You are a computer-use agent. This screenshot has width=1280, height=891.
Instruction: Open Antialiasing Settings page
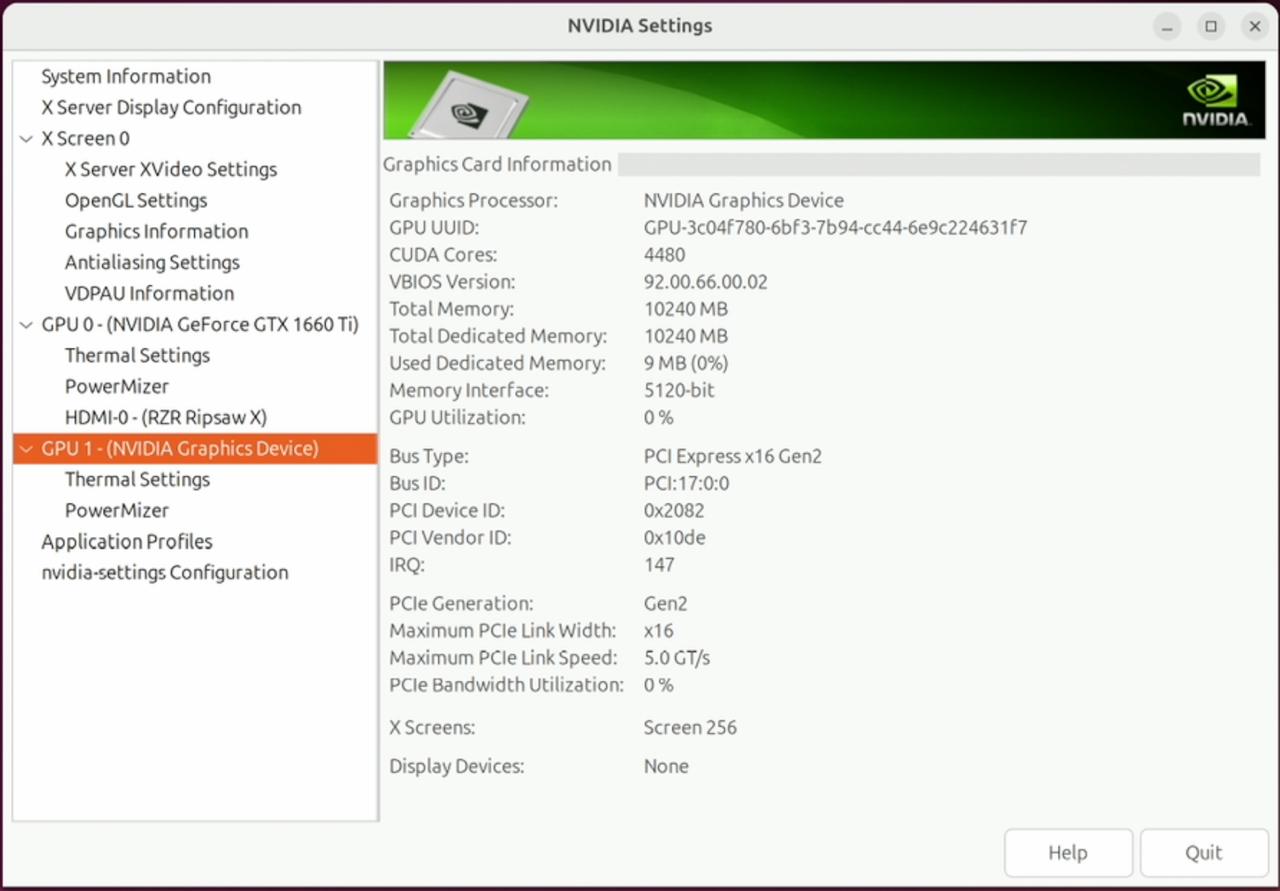[152, 263]
